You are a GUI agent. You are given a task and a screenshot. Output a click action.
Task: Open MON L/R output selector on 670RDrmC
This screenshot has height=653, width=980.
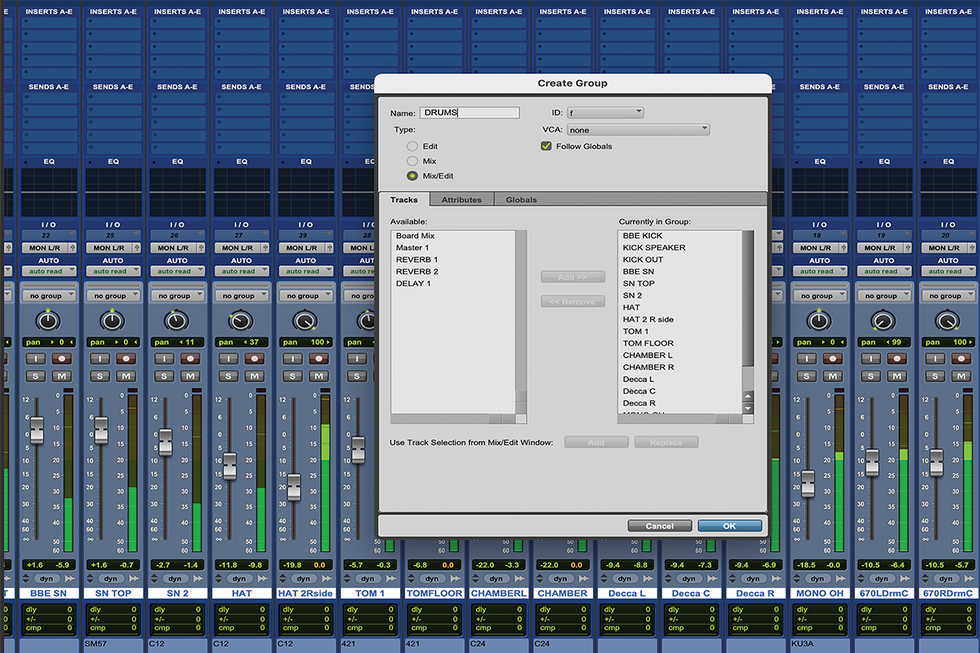coord(944,248)
